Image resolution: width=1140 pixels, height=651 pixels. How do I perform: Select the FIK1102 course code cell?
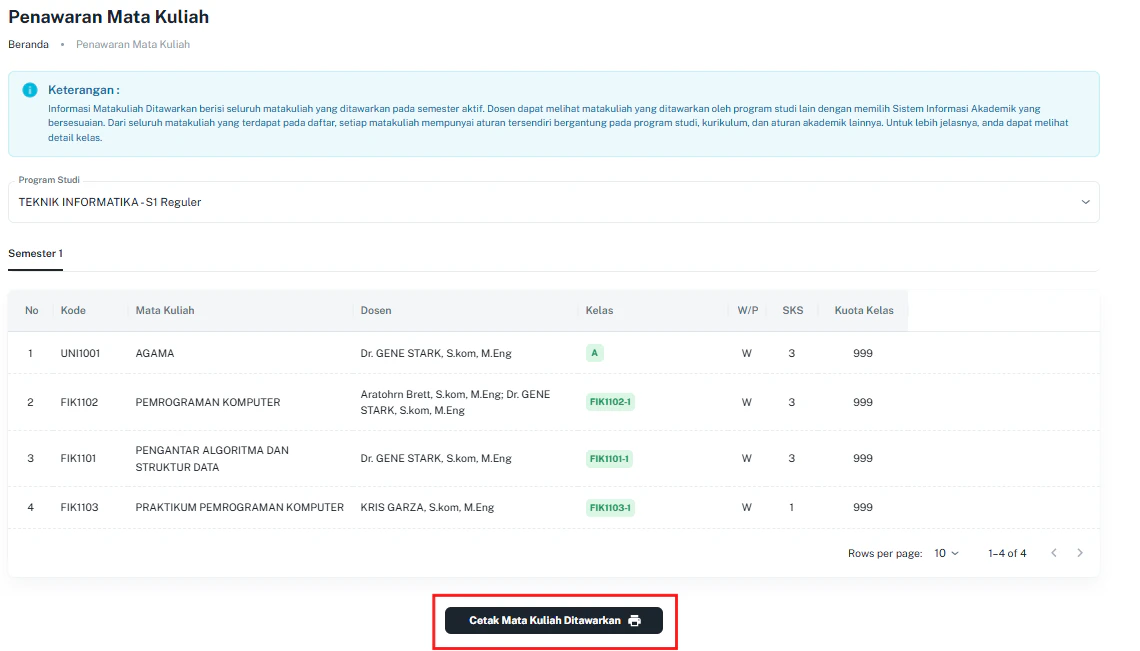tap(79, 402)
